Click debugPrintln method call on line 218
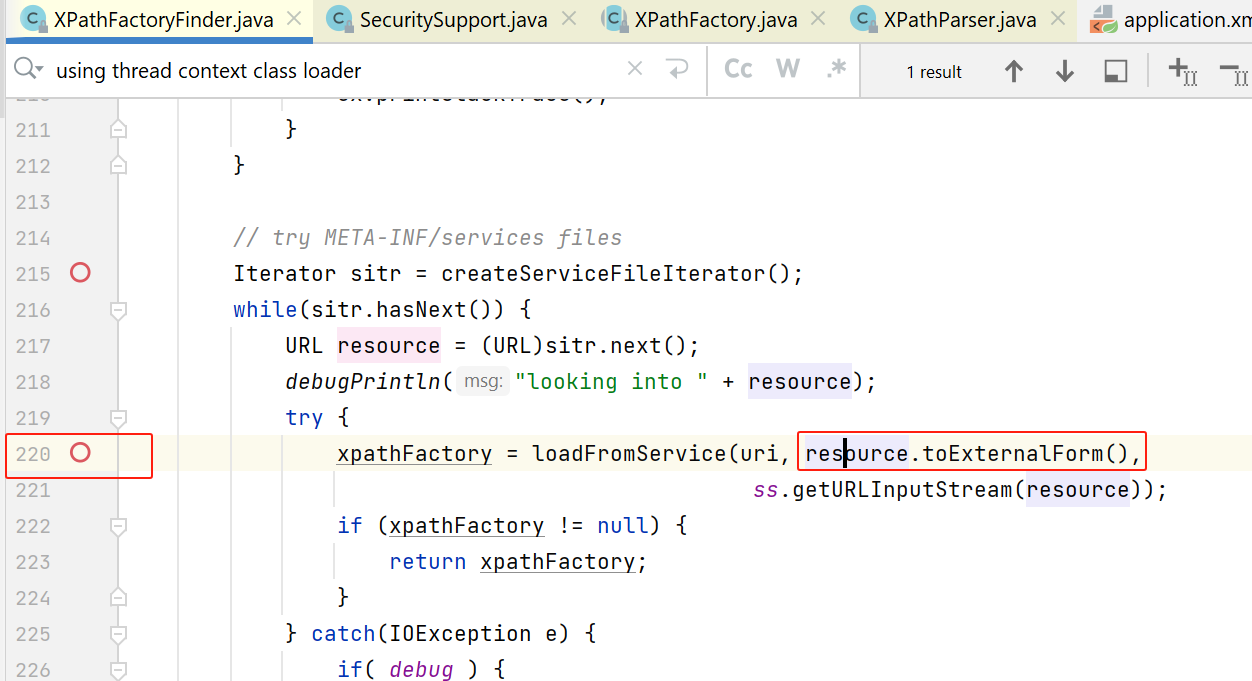The height and width of the screenshot is (681, 1252). pos(363,382)
